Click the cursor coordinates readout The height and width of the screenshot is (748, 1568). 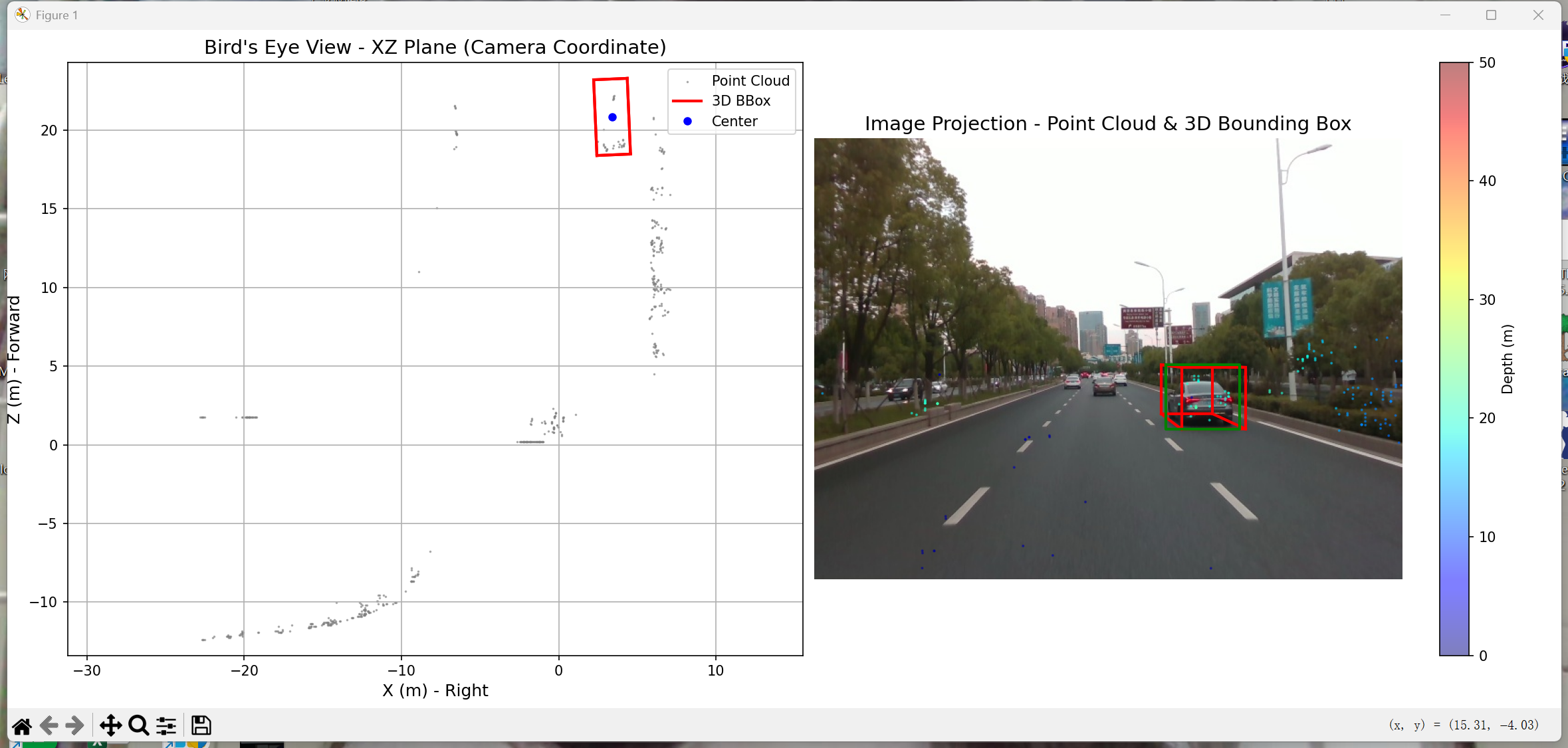pyautogui.click(x=1463, y=725)
